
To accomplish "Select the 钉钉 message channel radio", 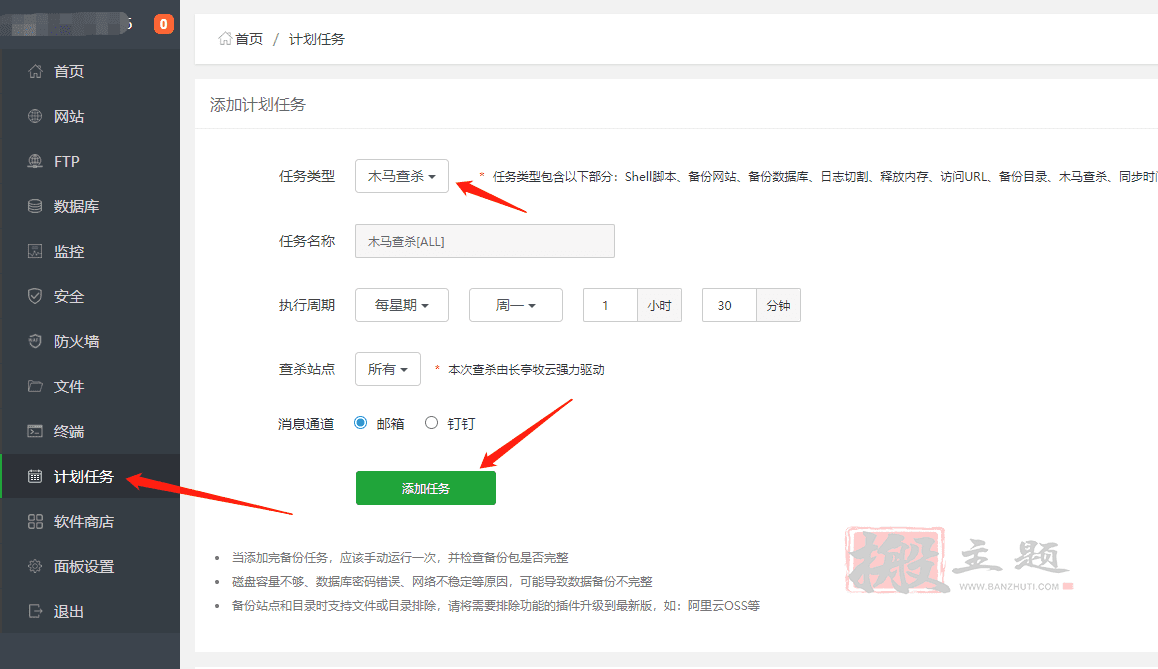I will (x=431, y=423).
